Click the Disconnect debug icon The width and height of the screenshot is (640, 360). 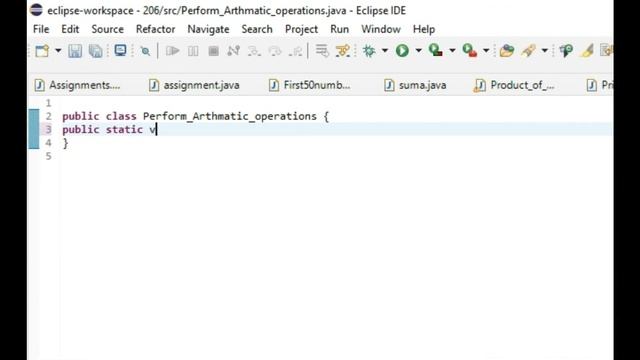pyautogui.click(x=233, y=51)
